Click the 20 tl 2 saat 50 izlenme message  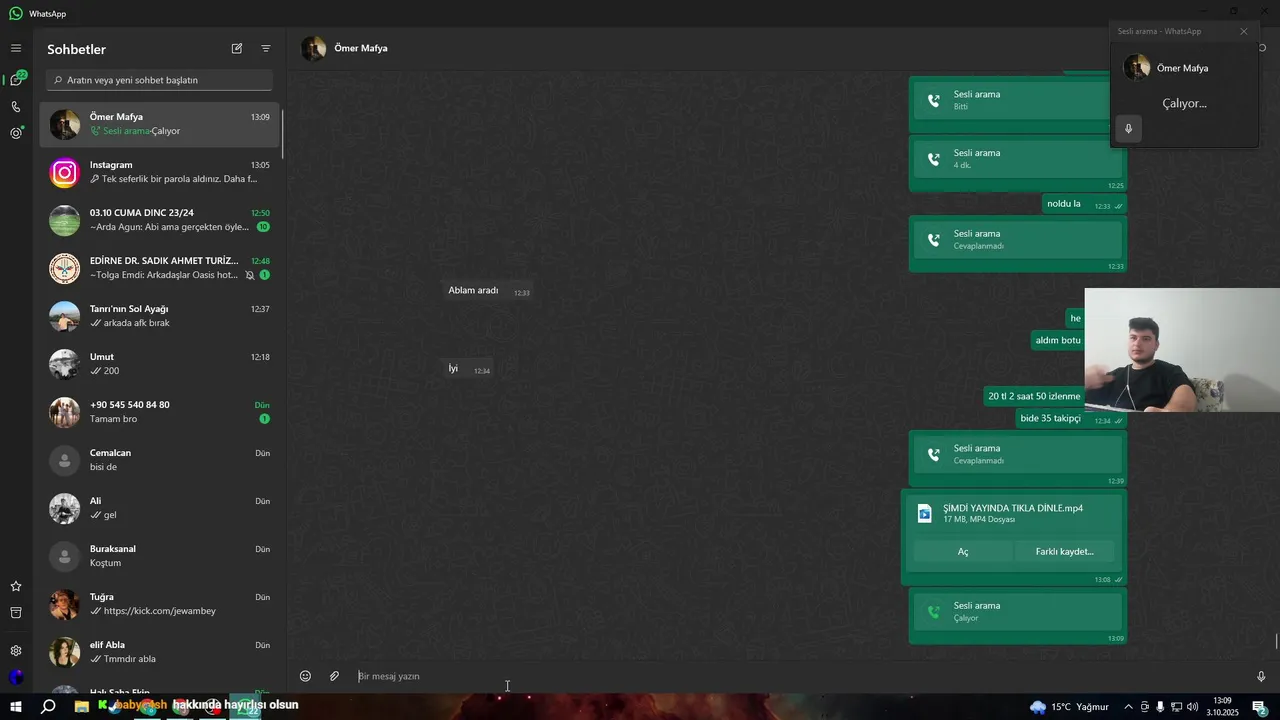click(1034, 396)
